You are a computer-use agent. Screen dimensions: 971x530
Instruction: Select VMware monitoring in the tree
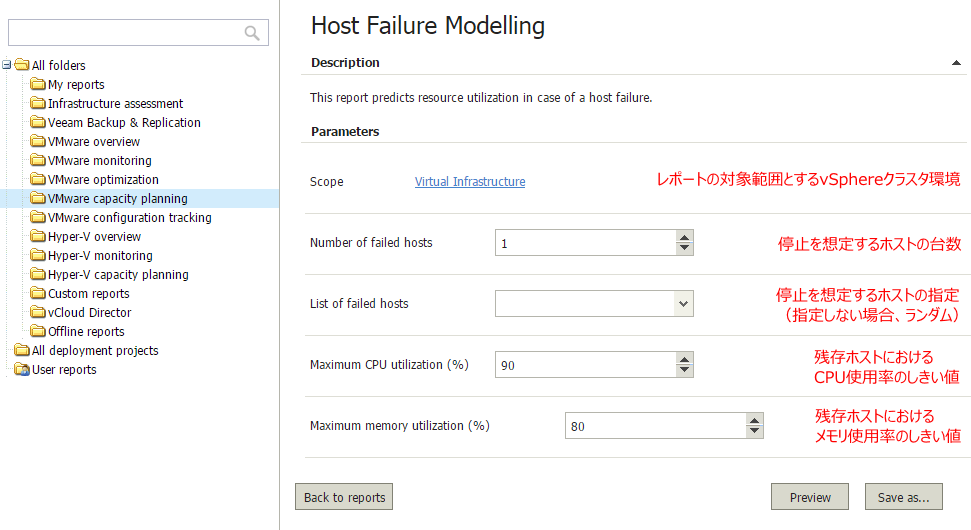click(x=100, y=160)
